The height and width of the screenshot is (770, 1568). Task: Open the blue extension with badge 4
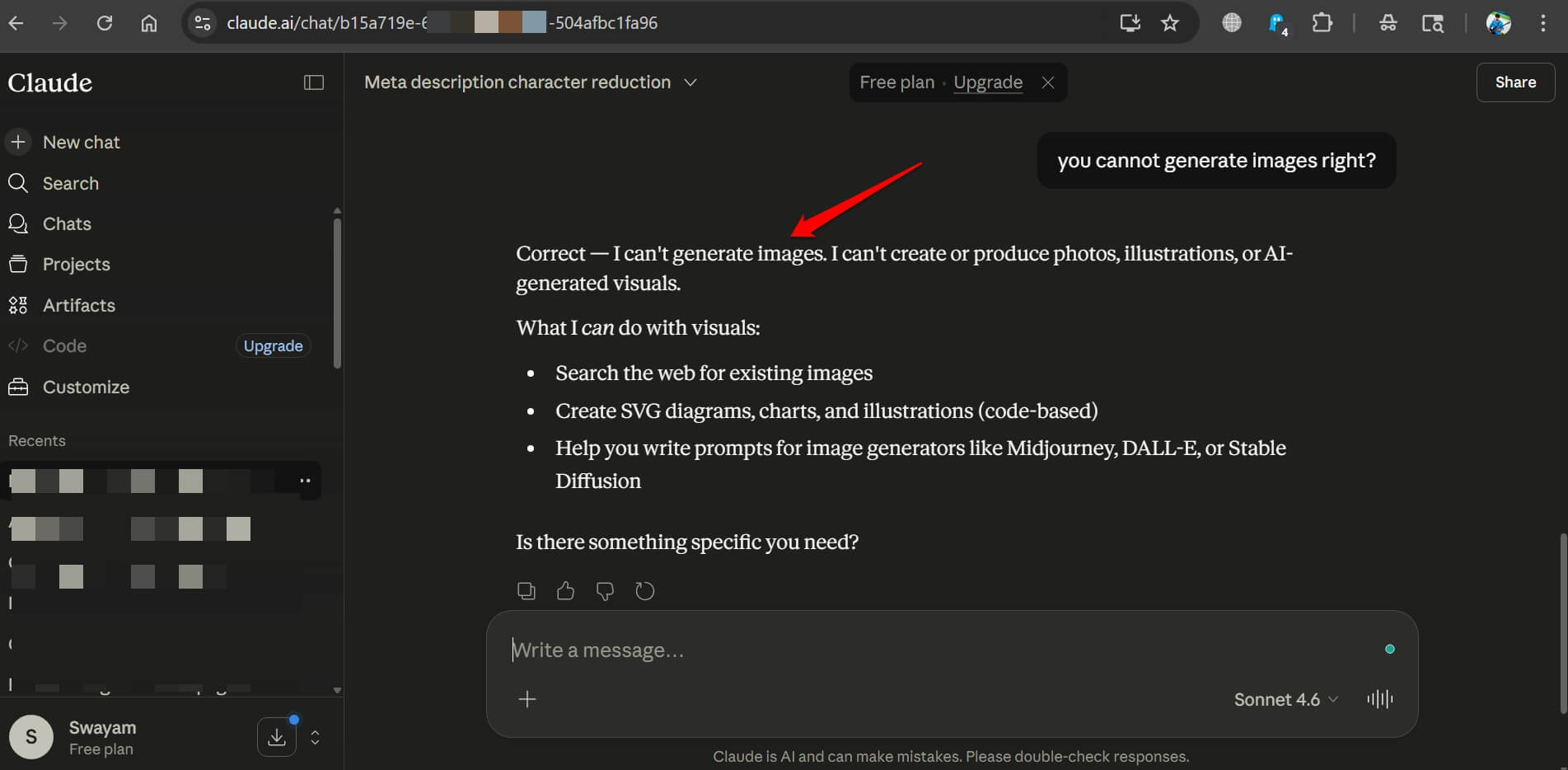pos(1278,24)
